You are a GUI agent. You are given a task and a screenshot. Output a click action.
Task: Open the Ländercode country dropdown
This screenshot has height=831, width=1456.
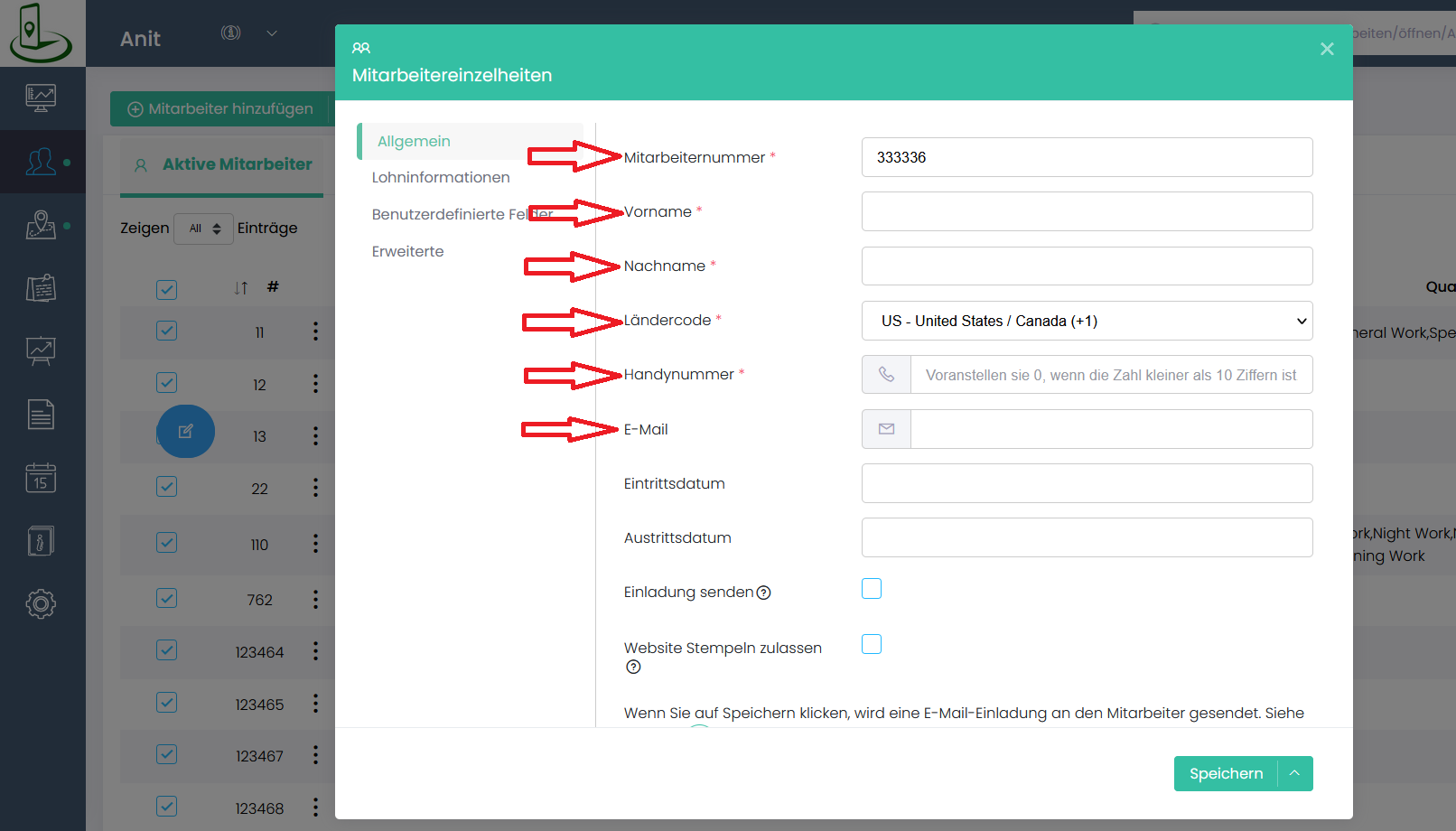(1087, 321)
